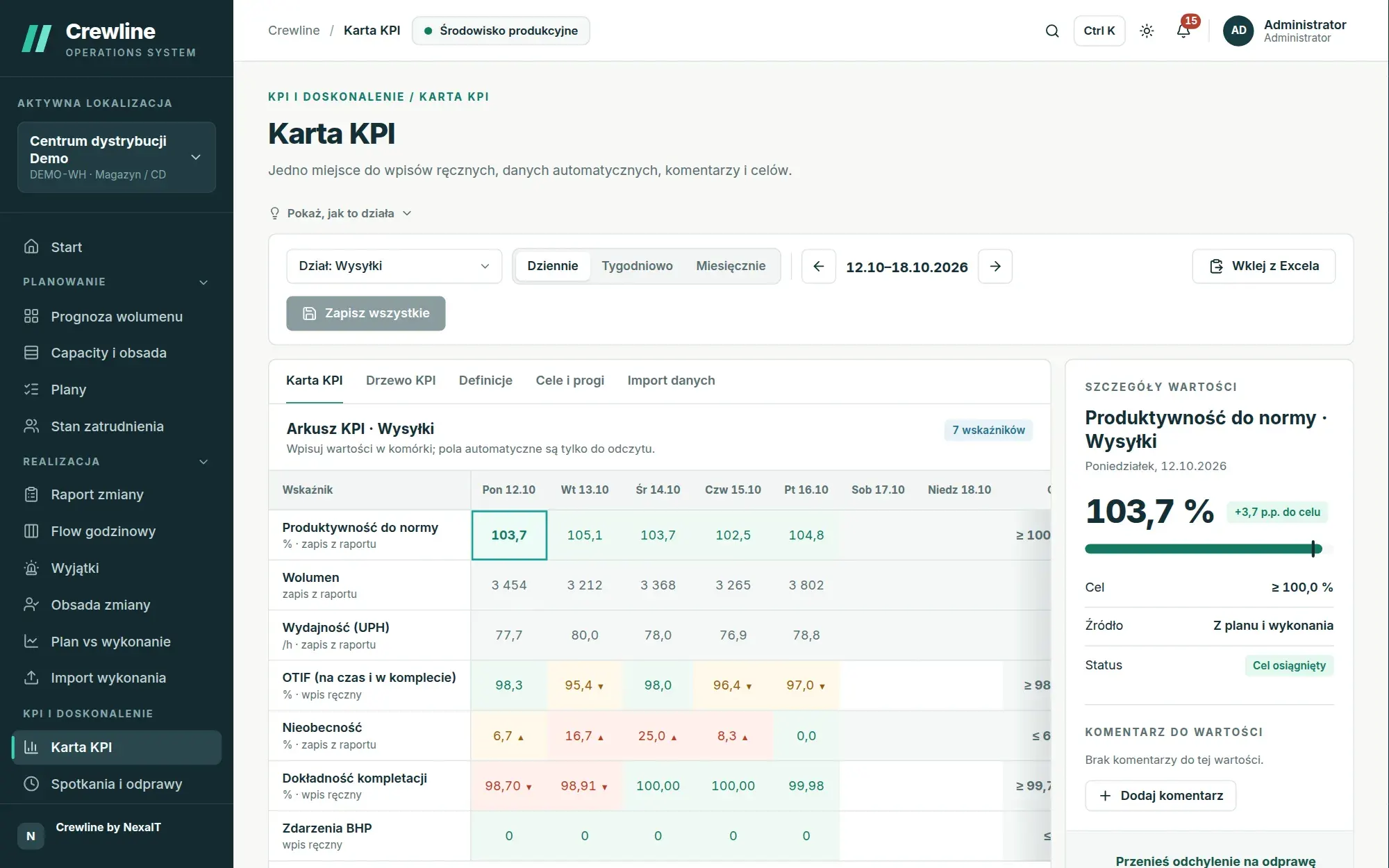This screenshot has width=1389, height=868.
Task: Collapse the PLANOWANIE sidebar section
Action: pos(117,282)
